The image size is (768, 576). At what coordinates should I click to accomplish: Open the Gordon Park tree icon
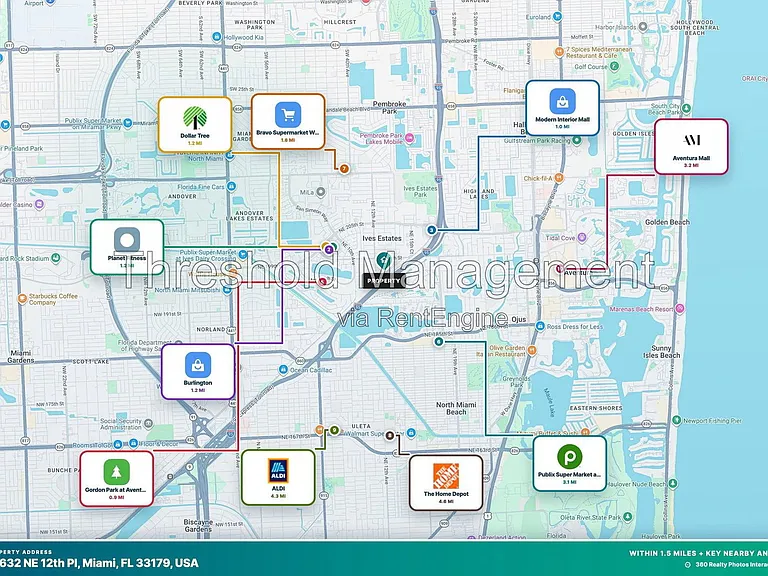(117, 472)
